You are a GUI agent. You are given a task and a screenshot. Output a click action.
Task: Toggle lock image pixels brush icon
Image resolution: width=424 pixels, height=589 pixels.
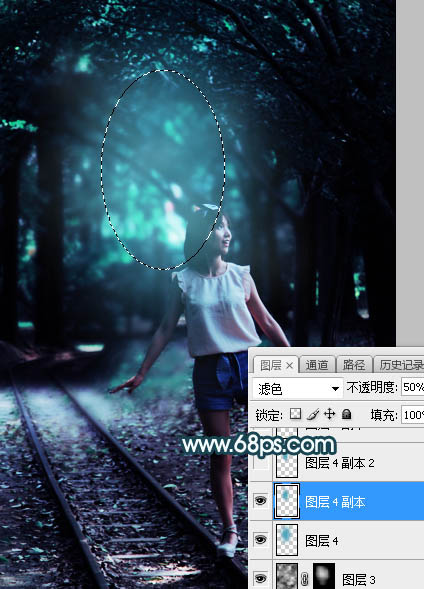tap(312, 414)
